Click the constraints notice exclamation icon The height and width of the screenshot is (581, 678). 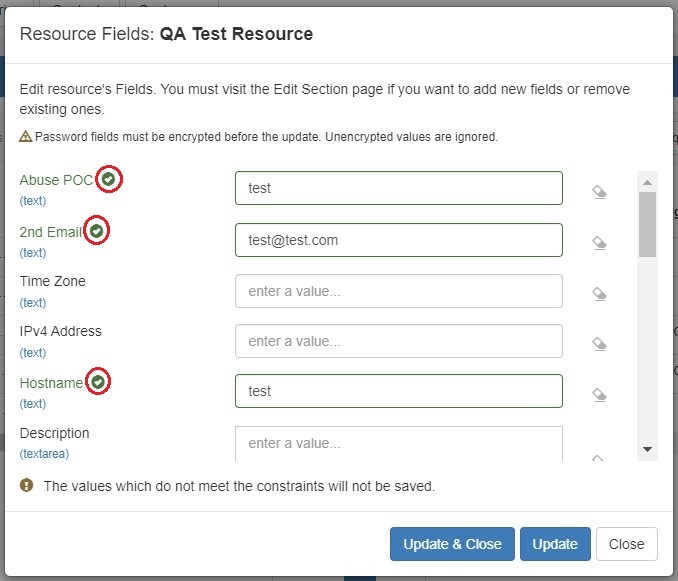point(27,486)
